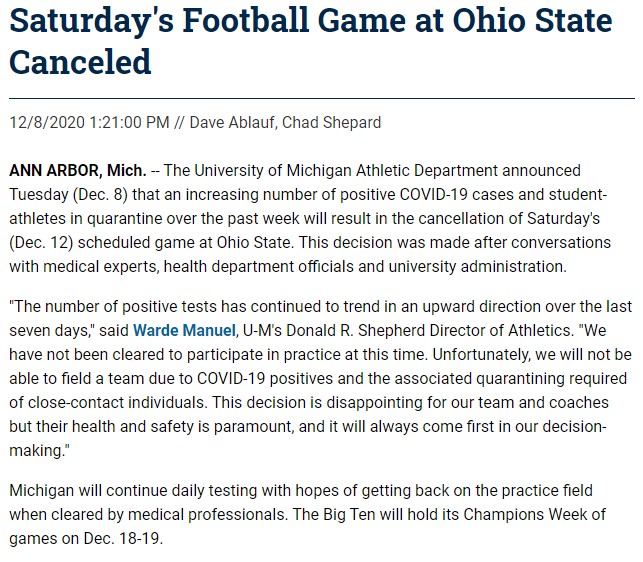Click the word Canceled in the headline

pyautogui.click(x=80, y=62)
